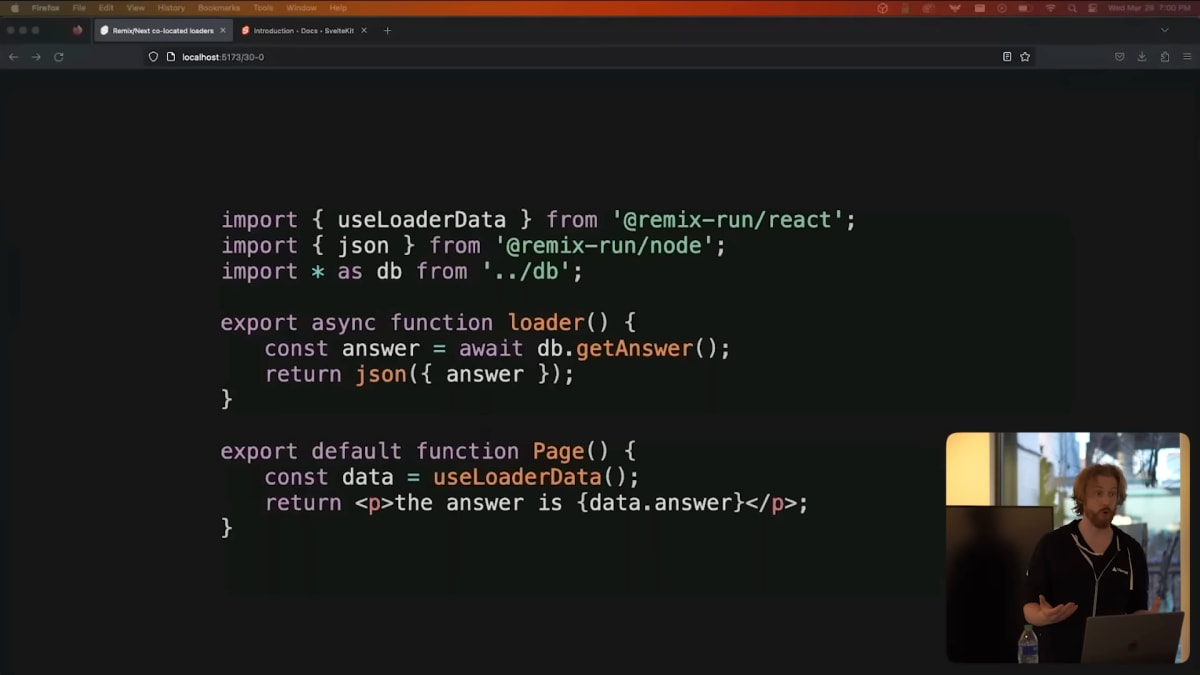Screen dimensions: 1200x675
Task: Open a new tab with plus
Action: coord(388,31)
